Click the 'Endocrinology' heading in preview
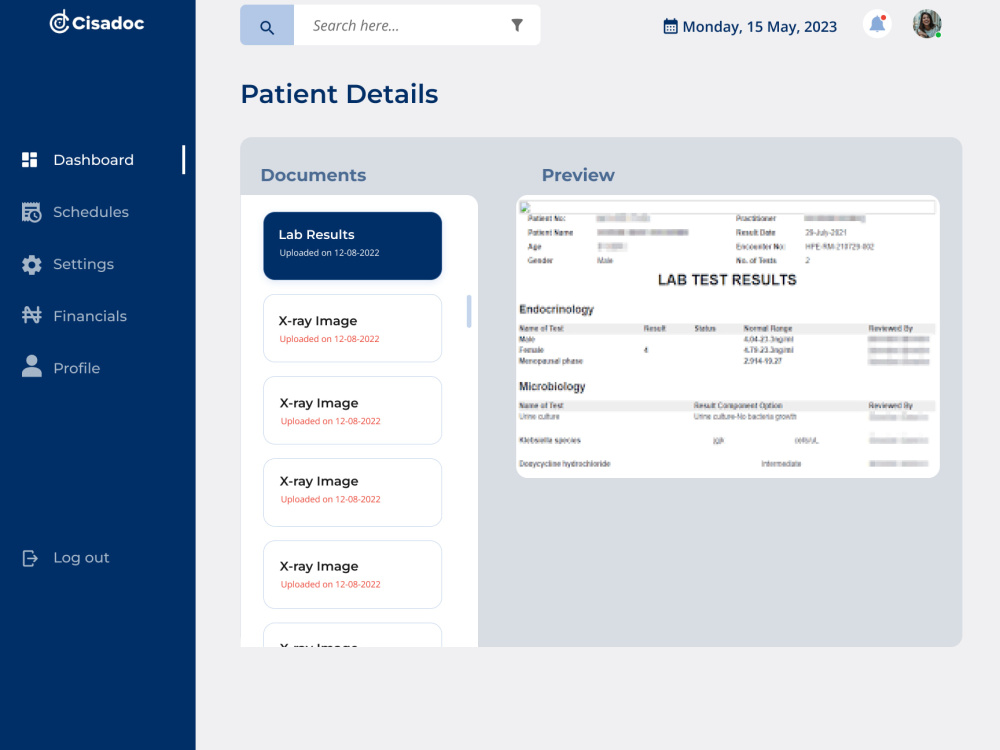Image resolution: width=1000 pixels, height=750 pixels. (556, 309)
